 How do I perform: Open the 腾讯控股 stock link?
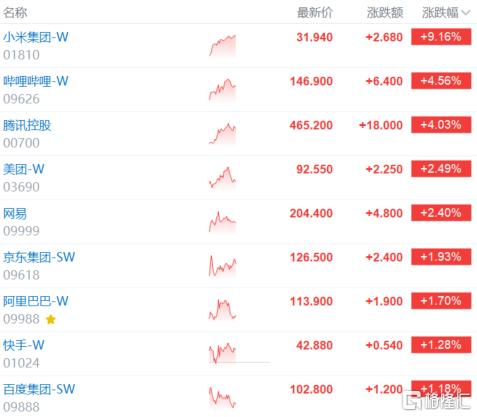(x=27, y=125)
